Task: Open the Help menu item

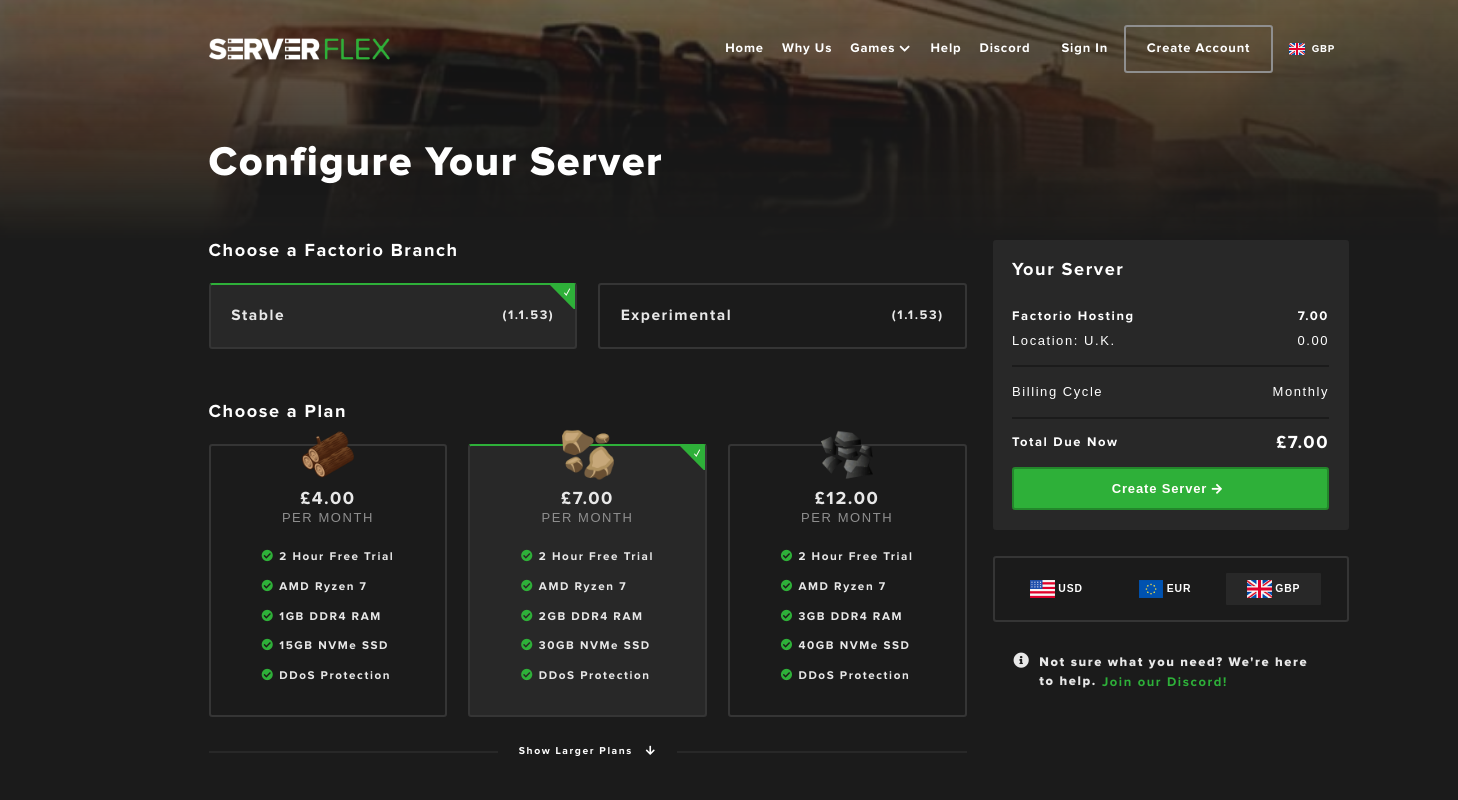Action: (945, 48)
